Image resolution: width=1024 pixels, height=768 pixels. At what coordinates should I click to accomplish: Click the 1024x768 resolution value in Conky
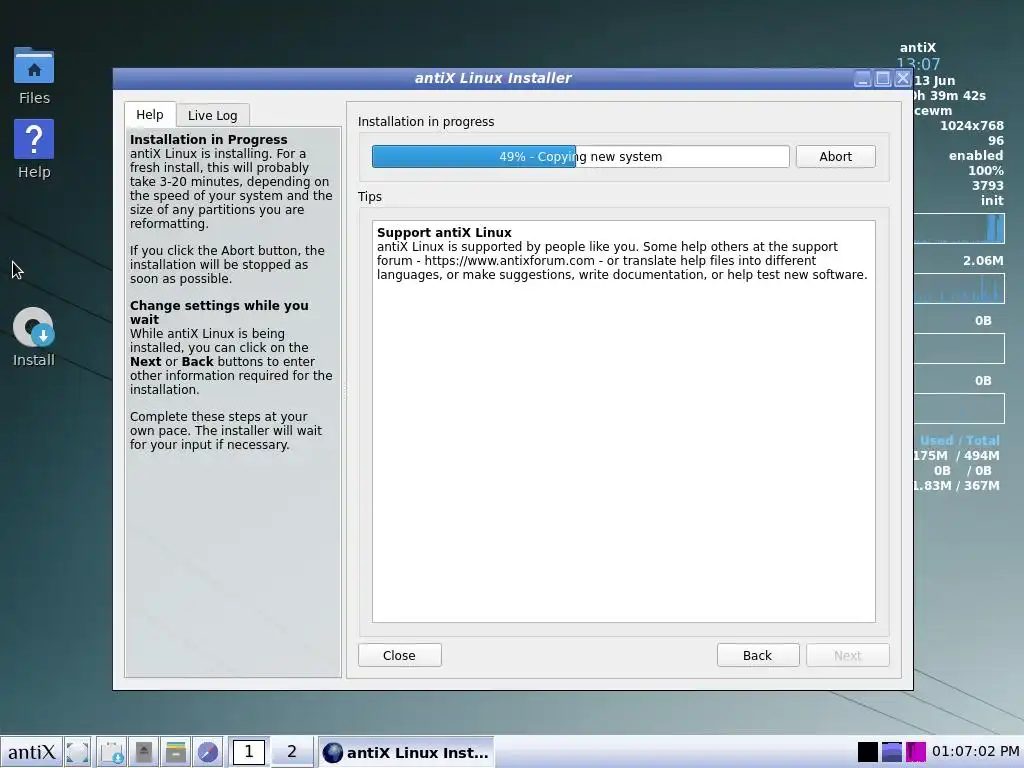[972, 125]
